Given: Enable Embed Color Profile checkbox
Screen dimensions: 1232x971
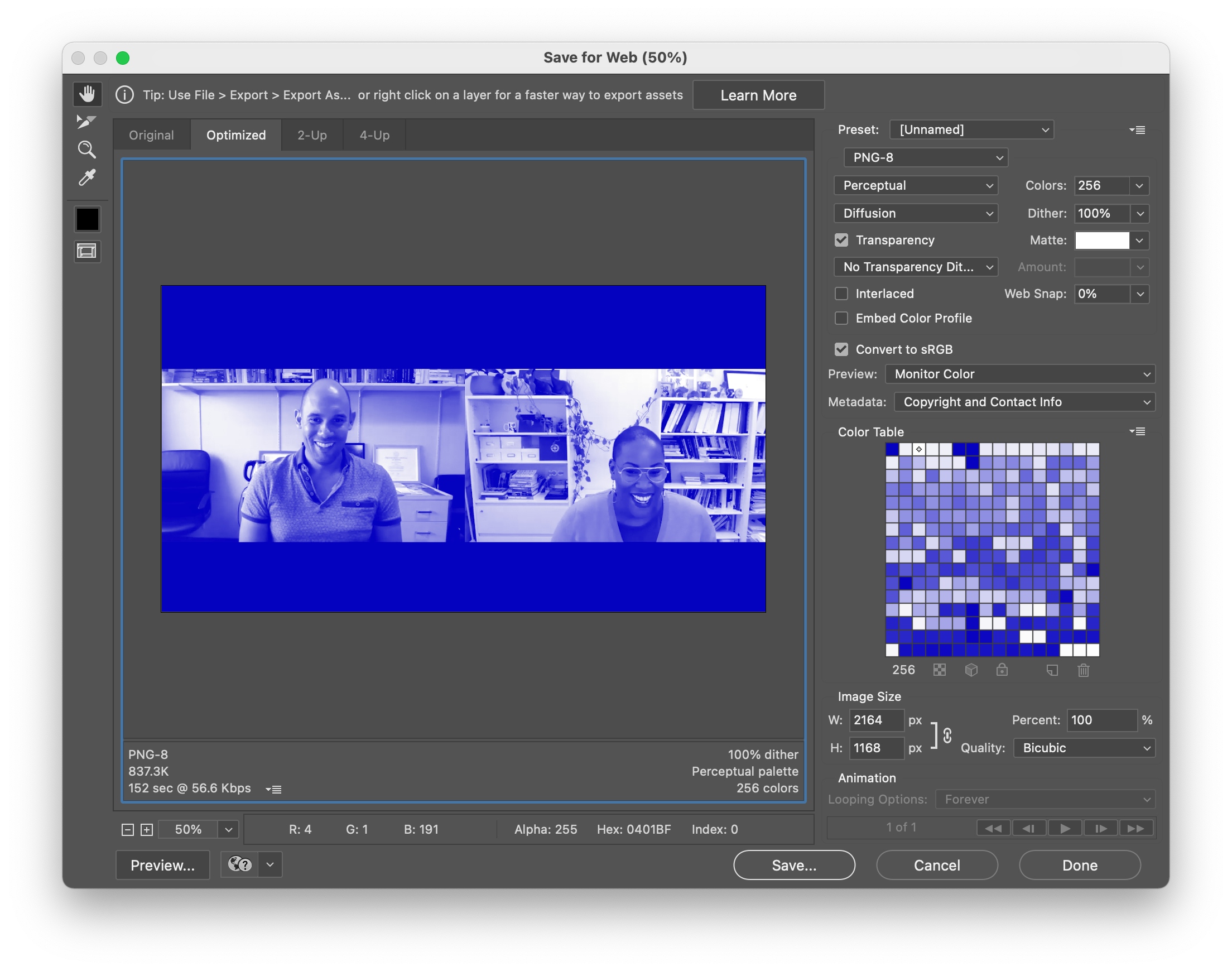Looking at the screenshot, I should (841, 318).
